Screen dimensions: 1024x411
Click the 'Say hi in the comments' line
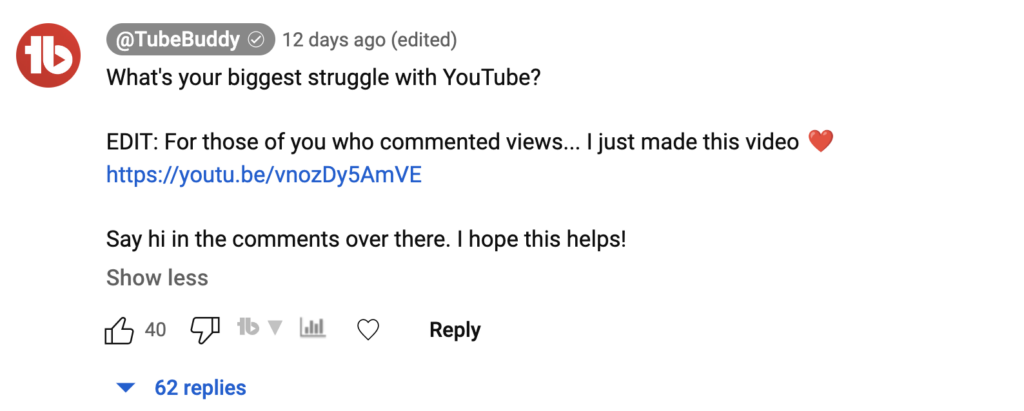[x=365, y=241]
